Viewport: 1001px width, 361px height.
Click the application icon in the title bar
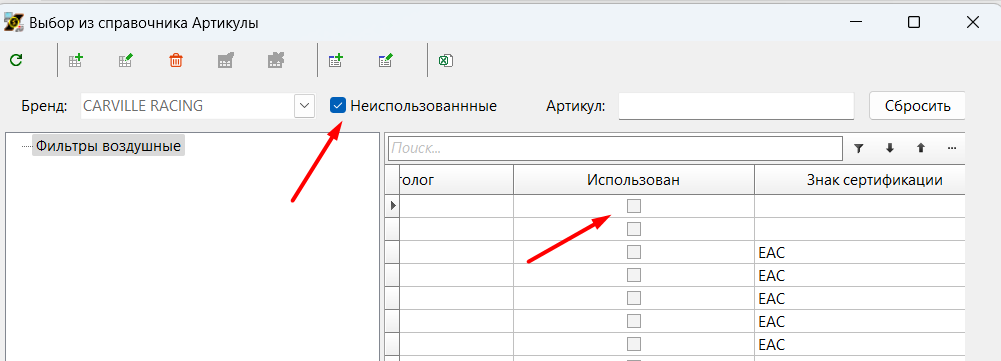tap(13, 22)
